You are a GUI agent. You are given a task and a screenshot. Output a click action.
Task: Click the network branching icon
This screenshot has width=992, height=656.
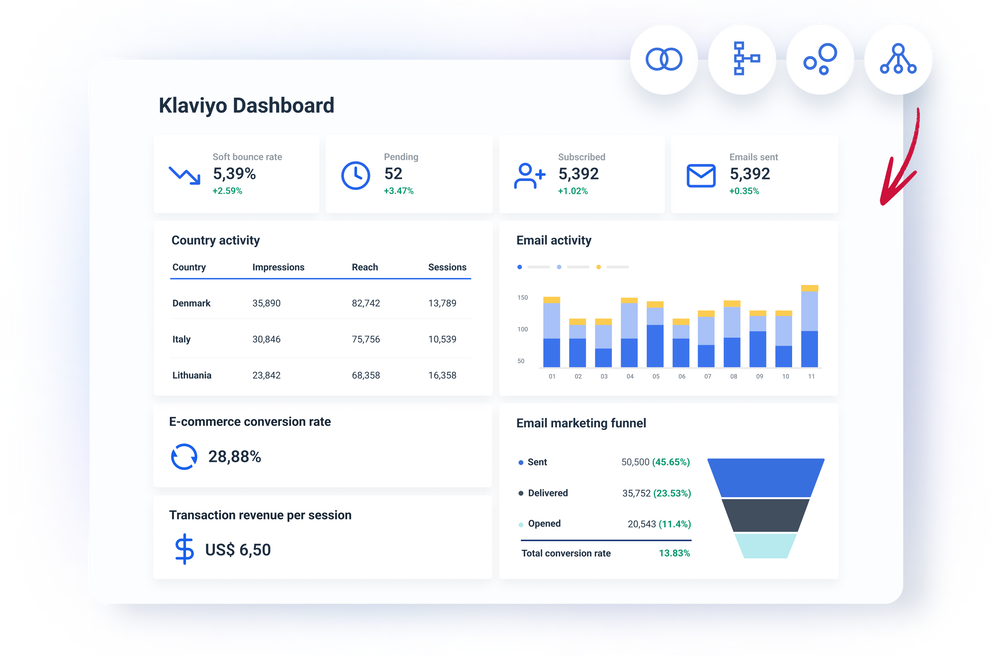pyautogui.click(x=898, y=59)
